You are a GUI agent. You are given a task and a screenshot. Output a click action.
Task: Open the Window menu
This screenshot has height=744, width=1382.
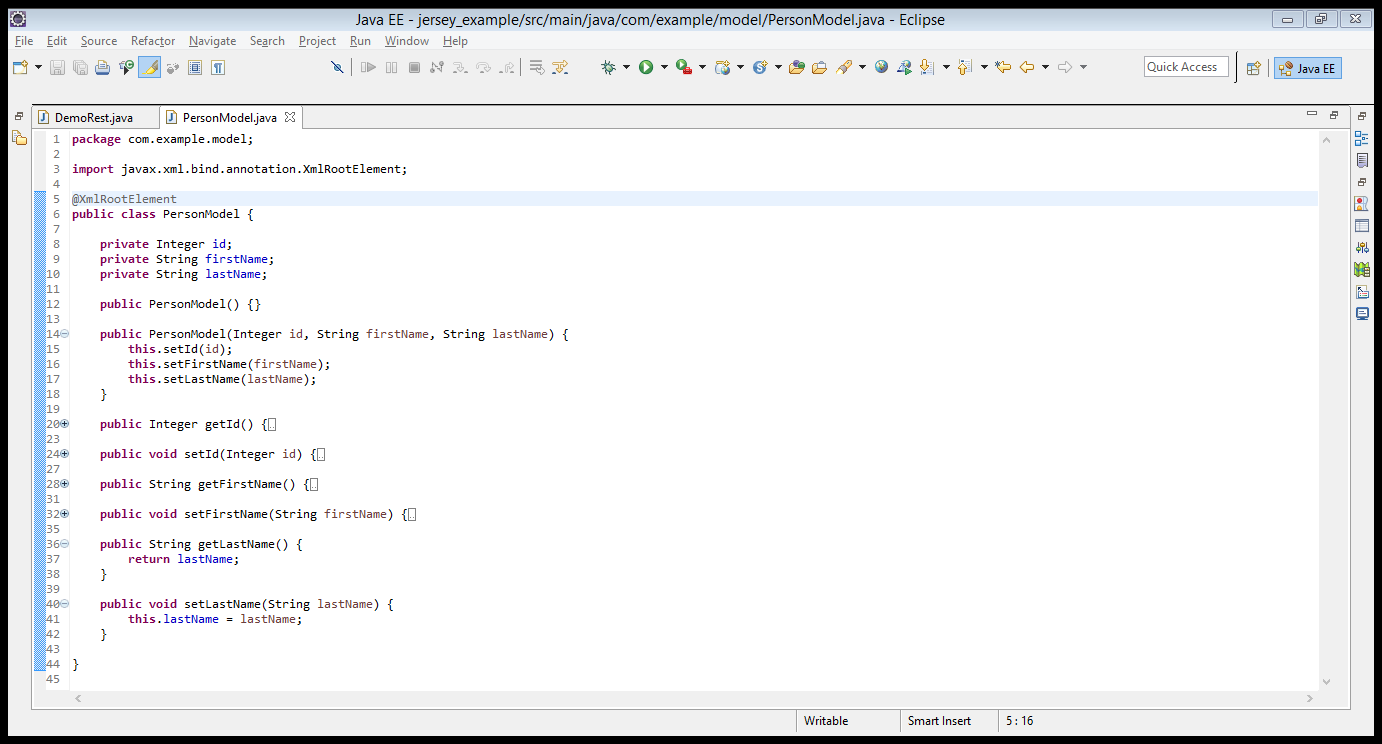[407, 41]
